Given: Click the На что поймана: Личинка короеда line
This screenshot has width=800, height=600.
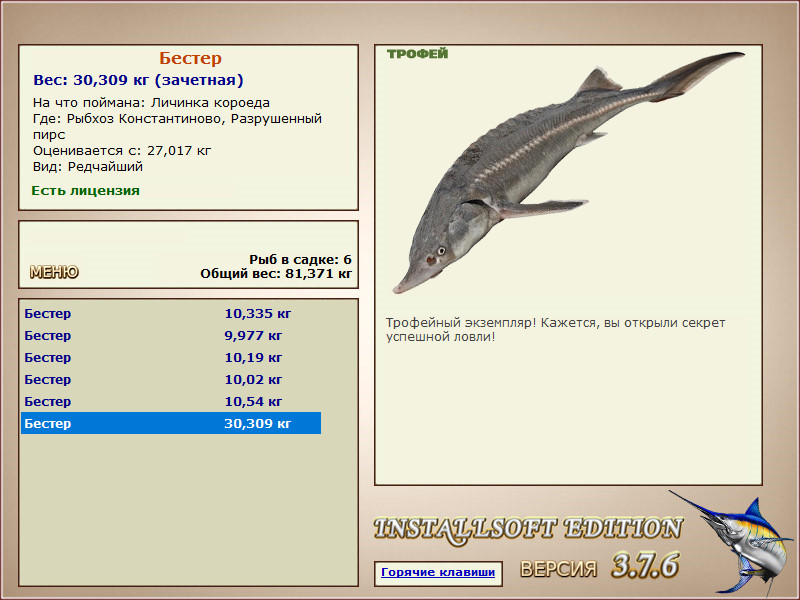Looking at the screenshot, I should tap(151, 103).
